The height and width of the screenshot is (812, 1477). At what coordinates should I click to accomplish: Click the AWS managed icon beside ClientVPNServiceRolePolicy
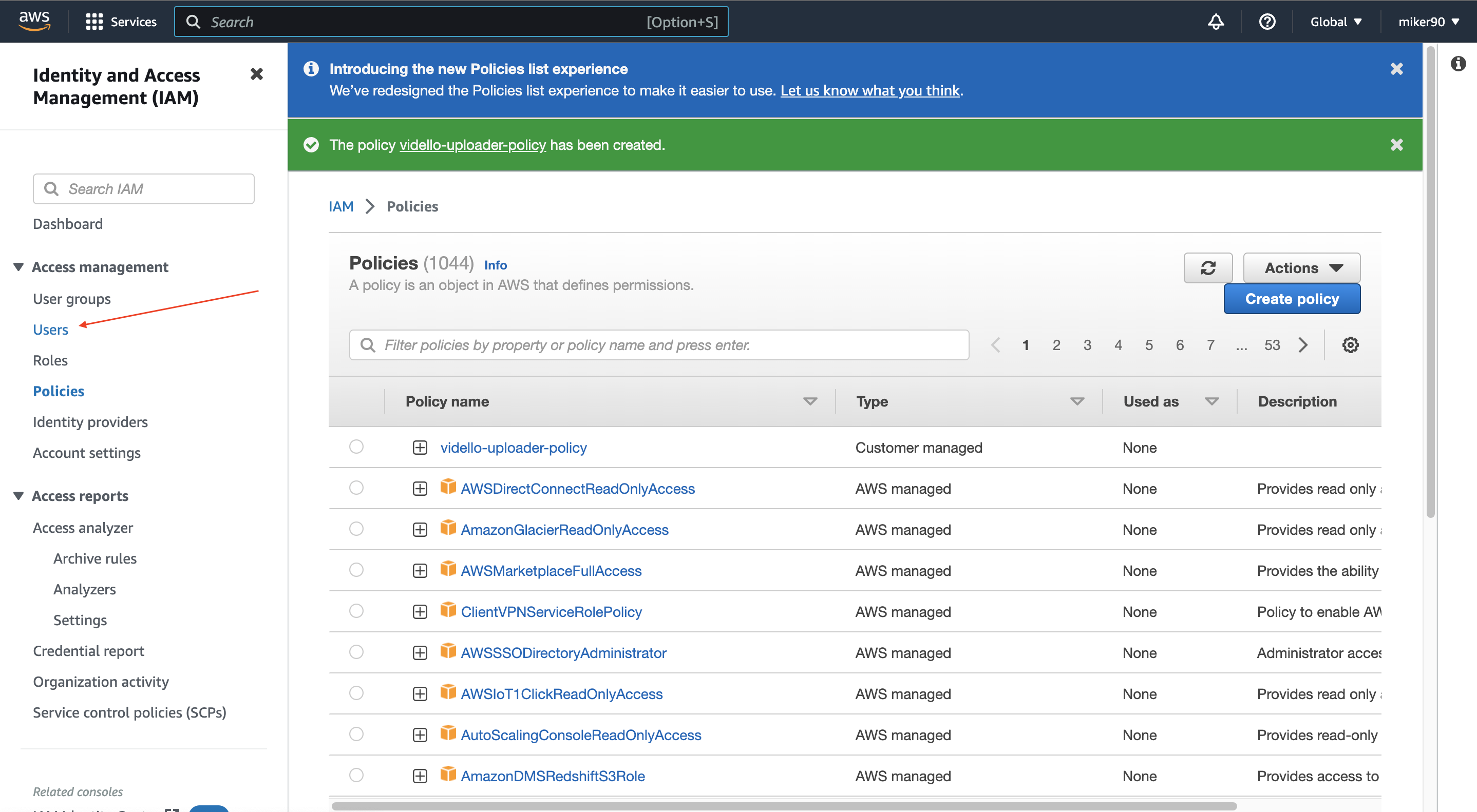point(448,610)
